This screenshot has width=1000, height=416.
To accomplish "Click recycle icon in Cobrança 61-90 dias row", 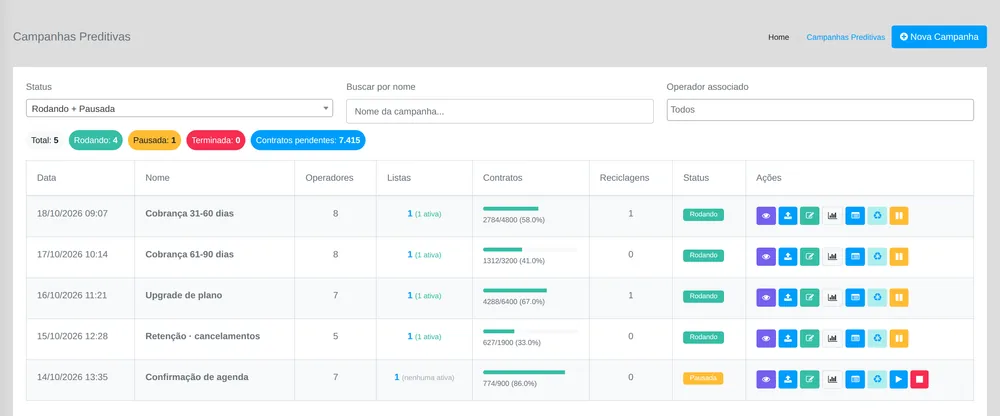I will 877,256.
